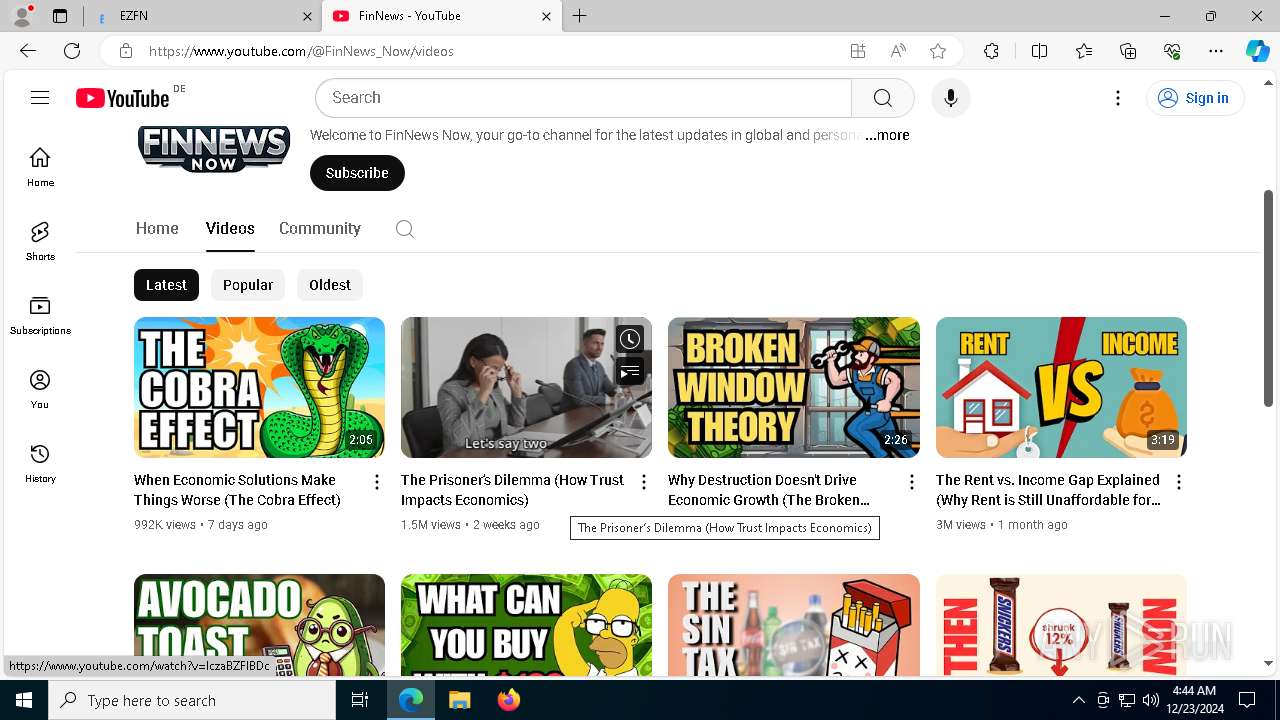This screenshot has width=1280, height=720.
Task: Select the Popular filter chip
Action: pos(248,285)
